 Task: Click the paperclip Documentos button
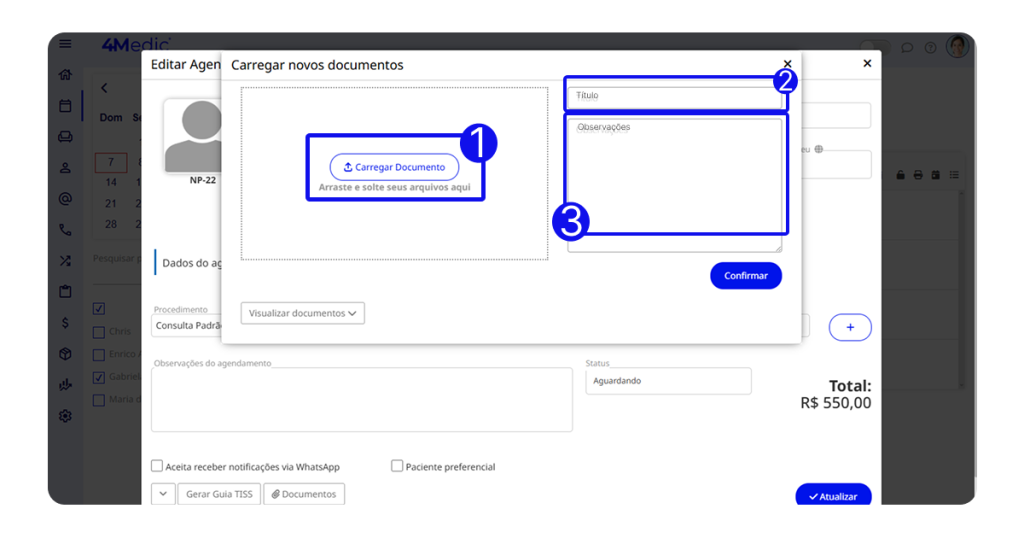point(304,494)
